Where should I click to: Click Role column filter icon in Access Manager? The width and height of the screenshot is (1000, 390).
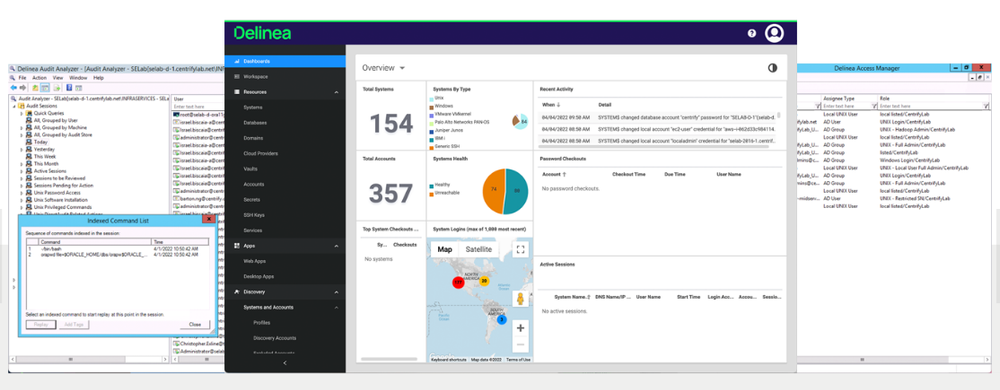pyautogui.click(x=986, y=106)
